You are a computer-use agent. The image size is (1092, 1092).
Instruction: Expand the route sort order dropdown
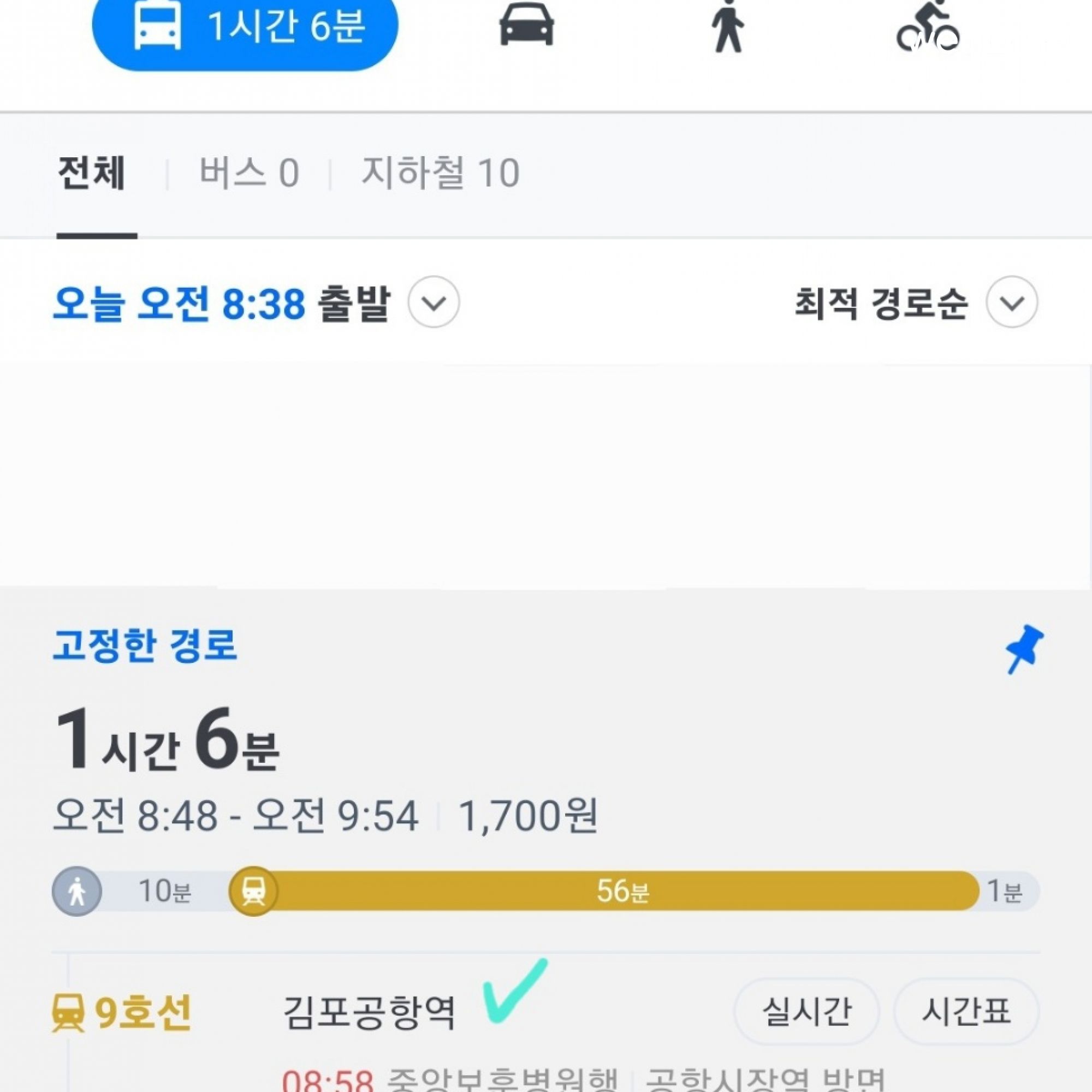(x=1012, y=302)
